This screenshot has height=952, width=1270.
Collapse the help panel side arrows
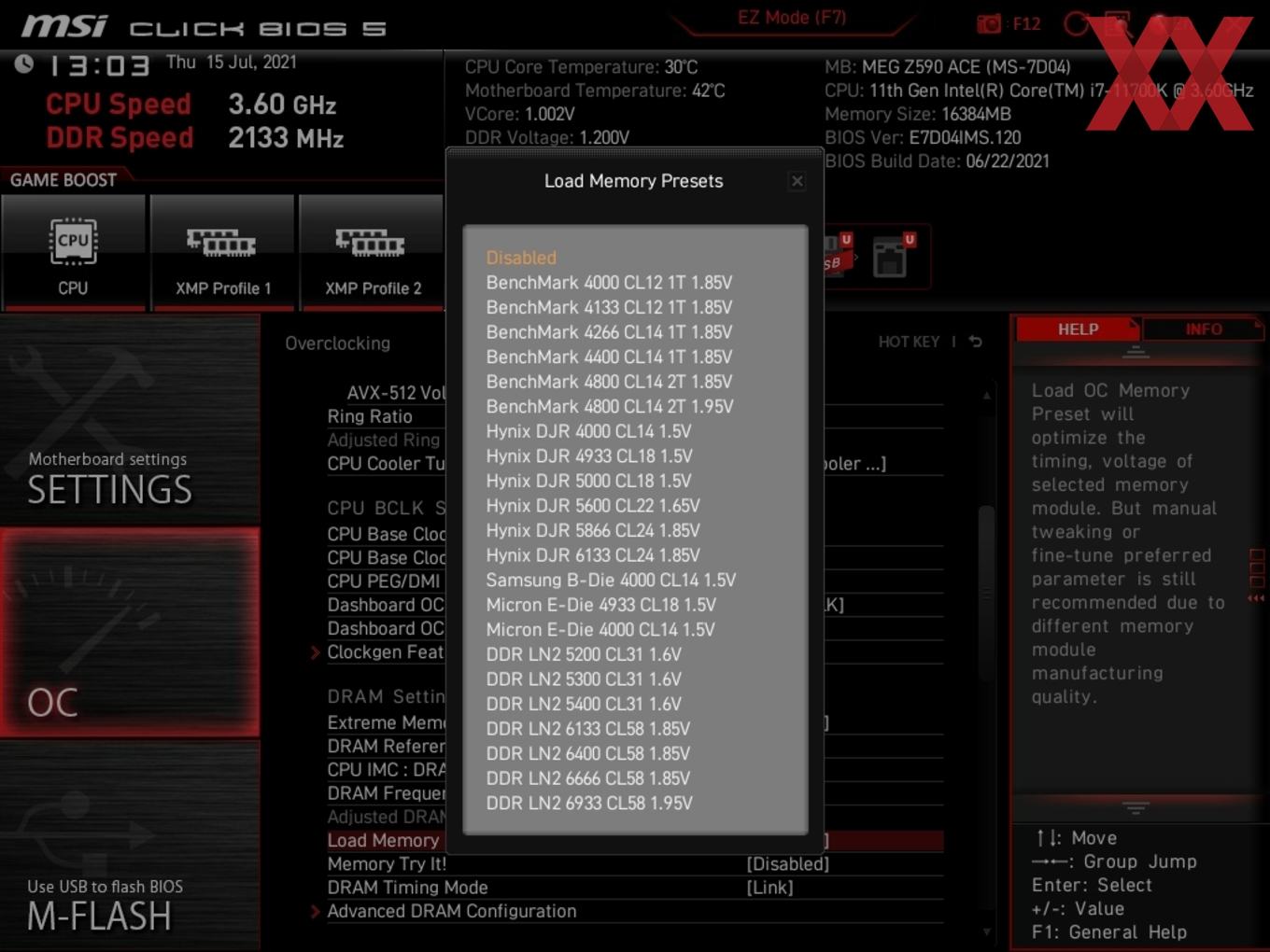pyautogui.click(x=1257, y=598)
